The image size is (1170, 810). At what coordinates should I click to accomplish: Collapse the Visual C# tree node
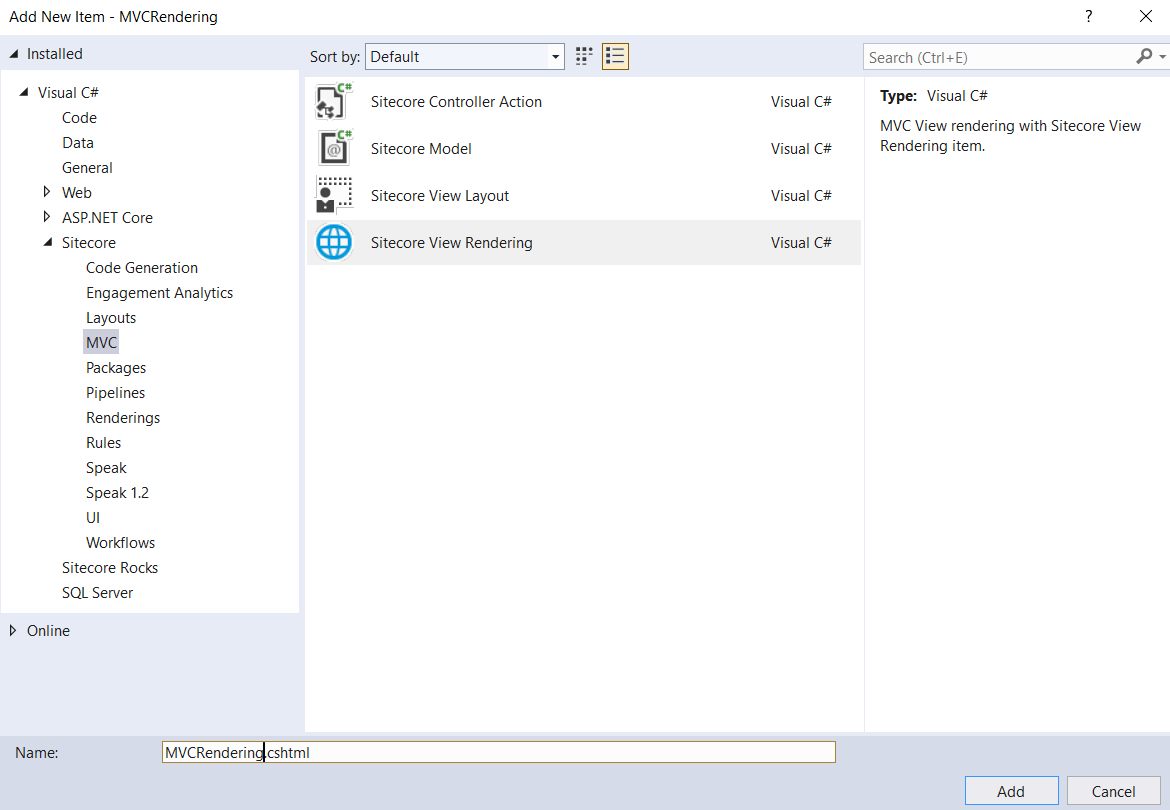point(24,92)
